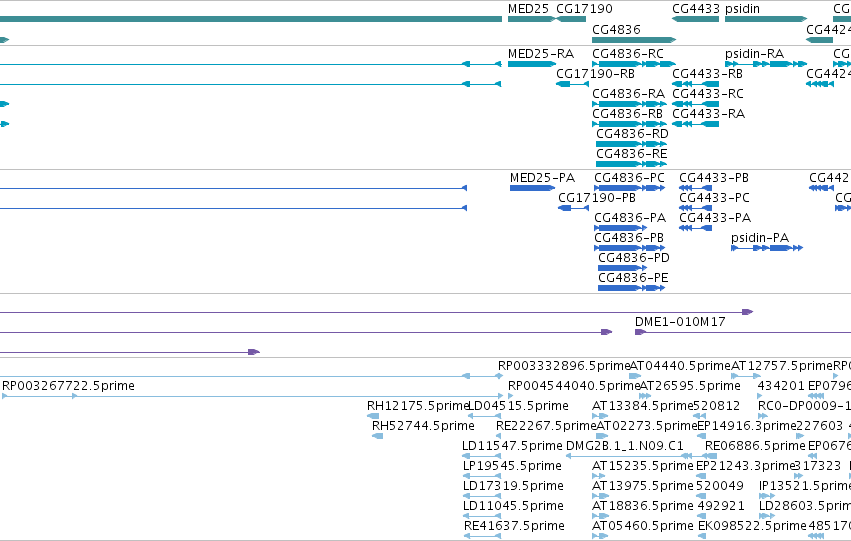
Task: Open EST LP19545.5prime
Action: tap(512, 467)
